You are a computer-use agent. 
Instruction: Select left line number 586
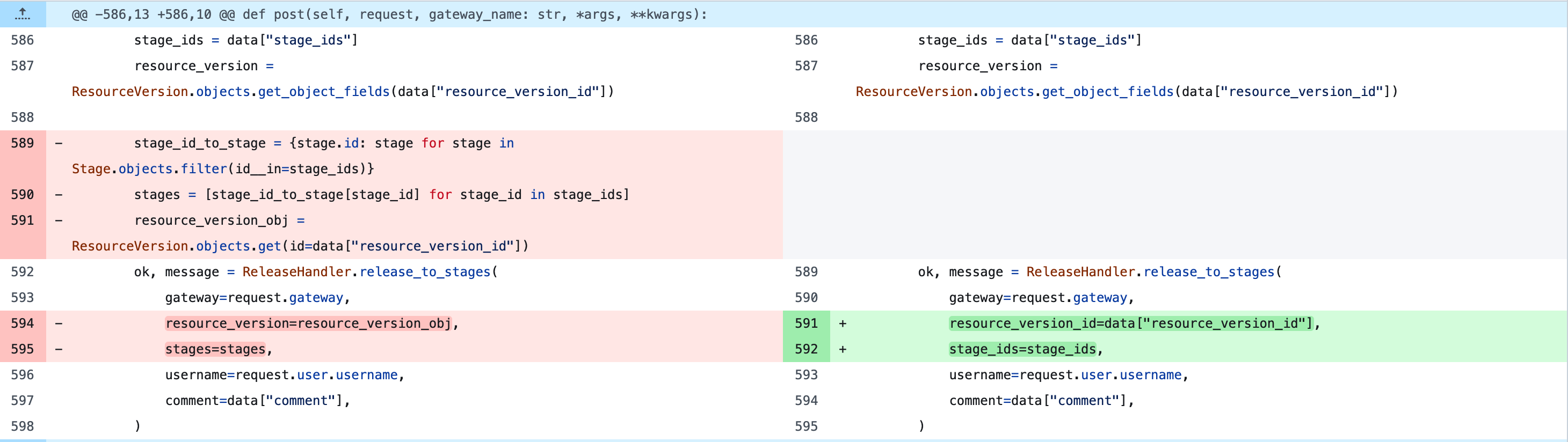(23, 40)
